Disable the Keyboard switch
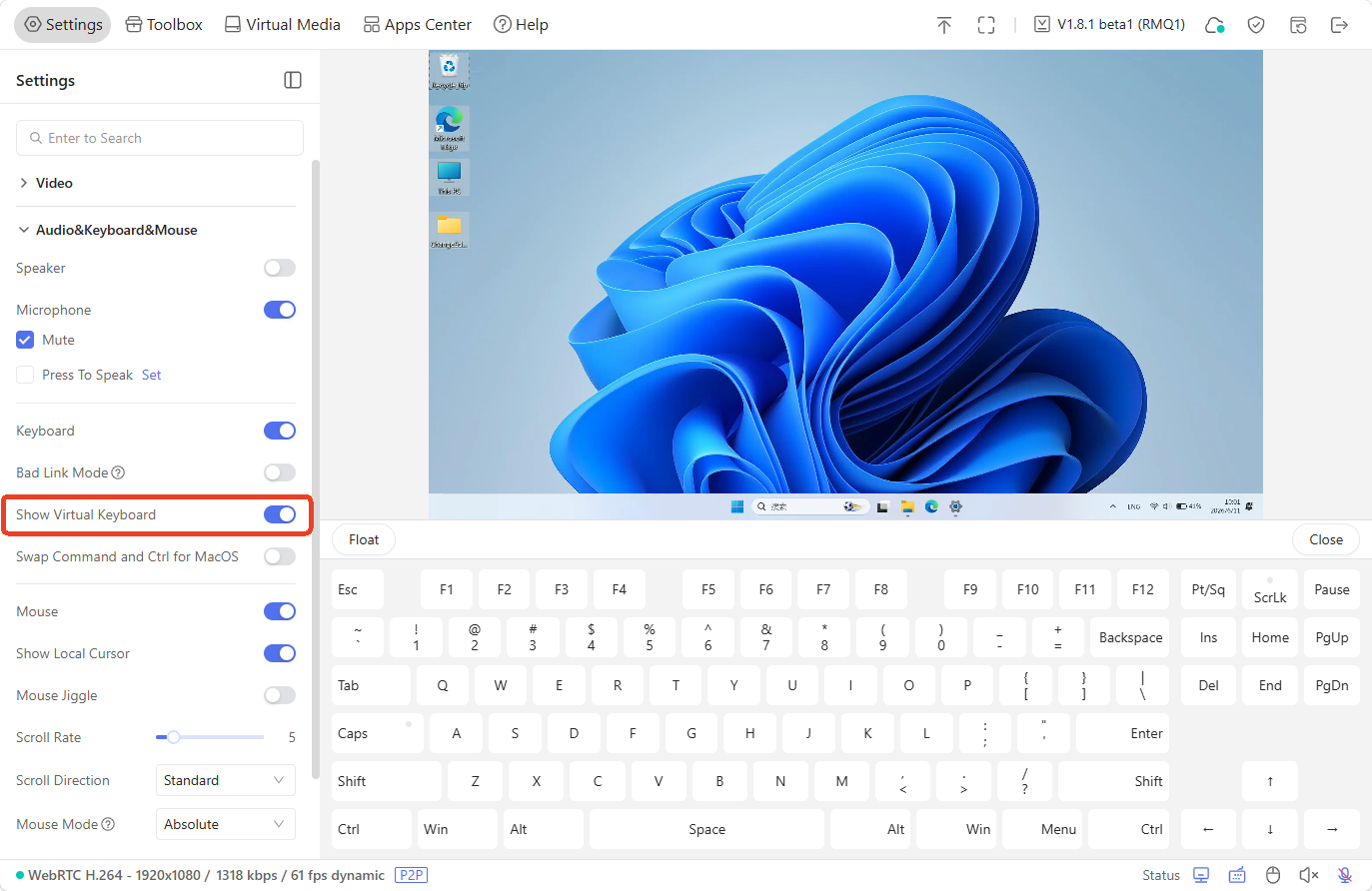The image size is (1372, 891). 280,431
